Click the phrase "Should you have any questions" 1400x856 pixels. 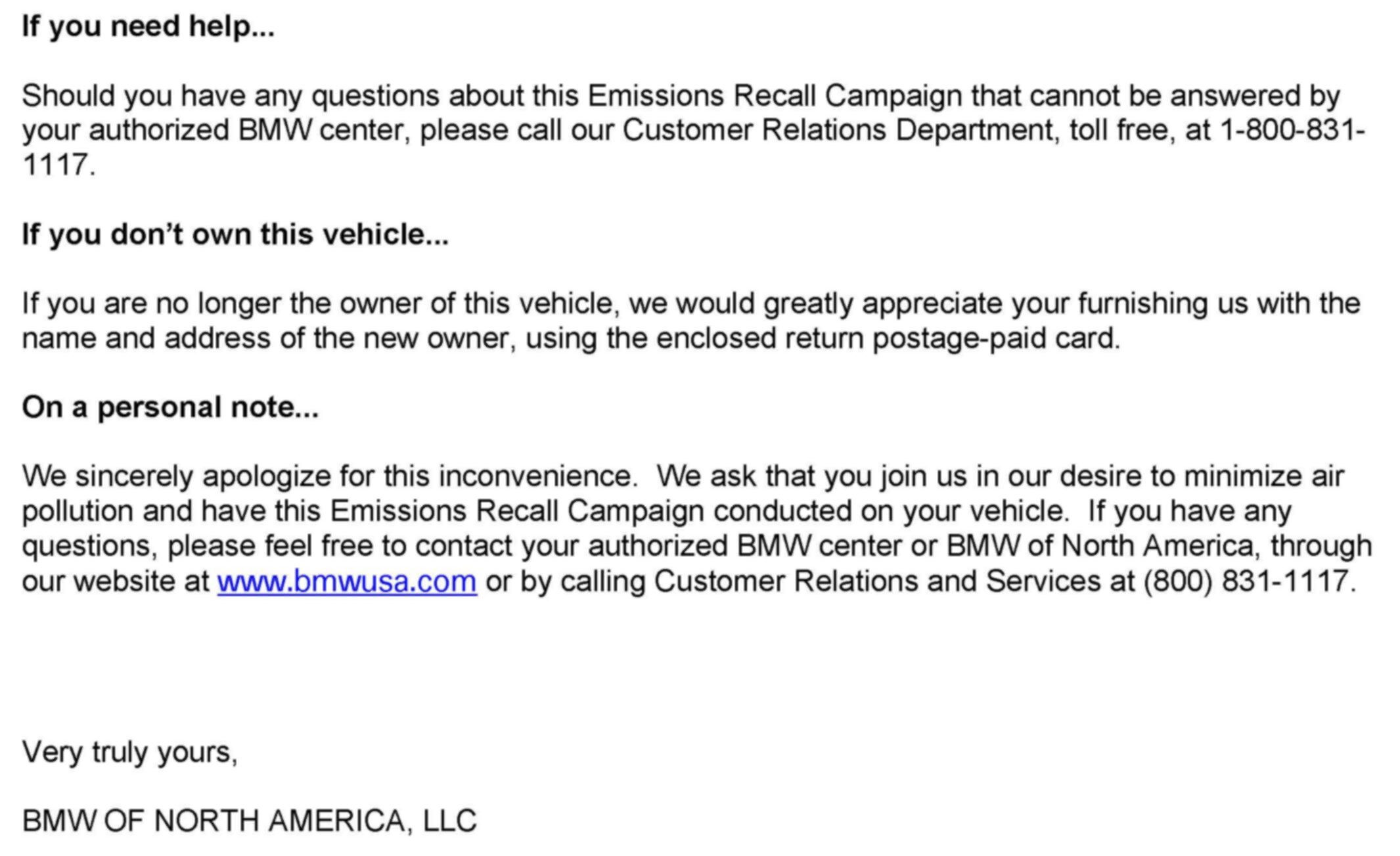(230, 96)
